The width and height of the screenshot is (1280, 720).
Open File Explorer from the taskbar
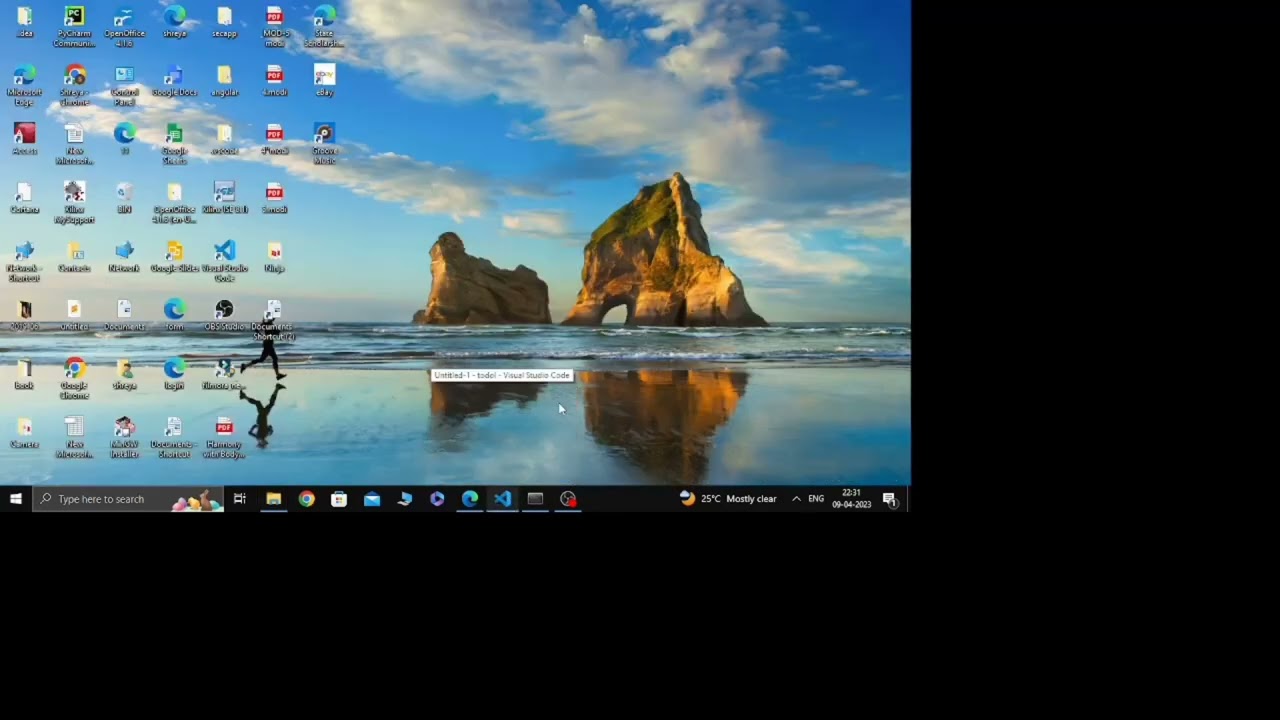273,499
